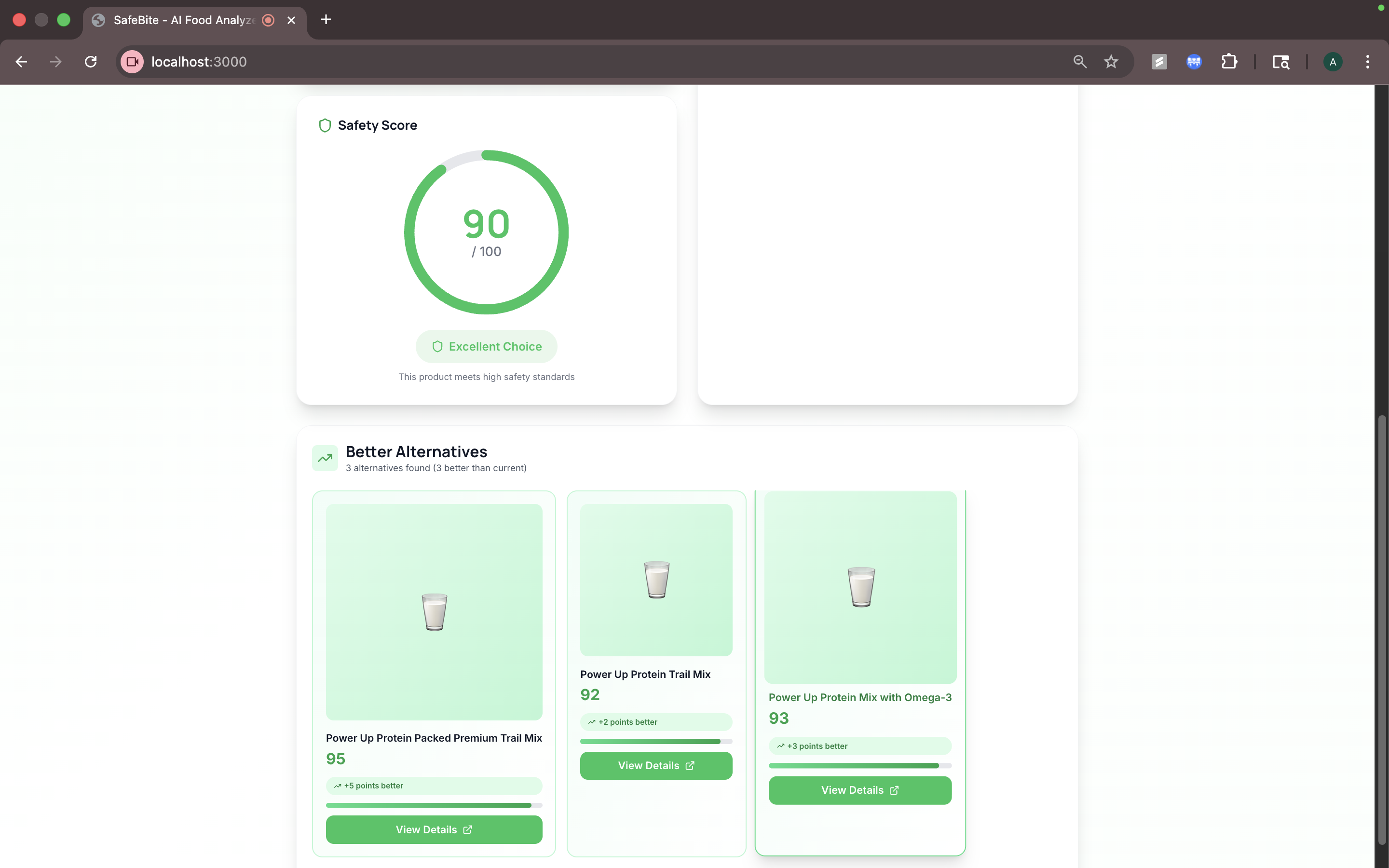1389x868 pixels.
Task: Close the SafeBite tab
Action: click(x=291, y=20)
